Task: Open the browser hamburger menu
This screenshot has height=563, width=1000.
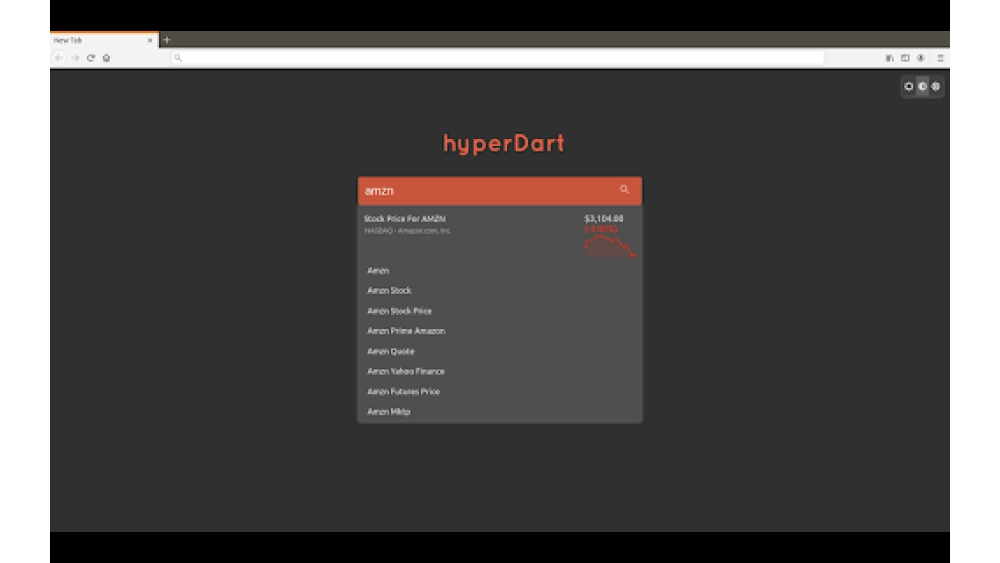Action: [940, 58]
